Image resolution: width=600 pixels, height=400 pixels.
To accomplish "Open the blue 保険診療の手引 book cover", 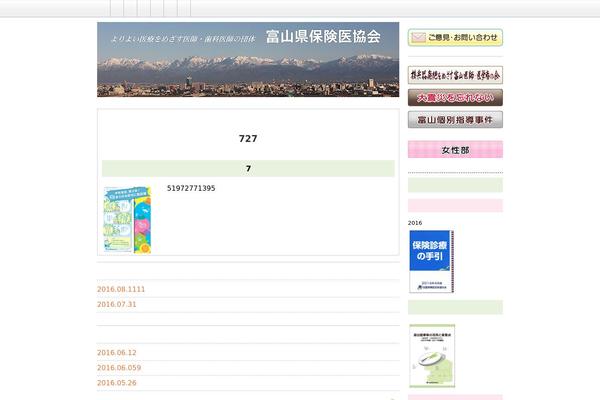I will [x=431, y=262].
